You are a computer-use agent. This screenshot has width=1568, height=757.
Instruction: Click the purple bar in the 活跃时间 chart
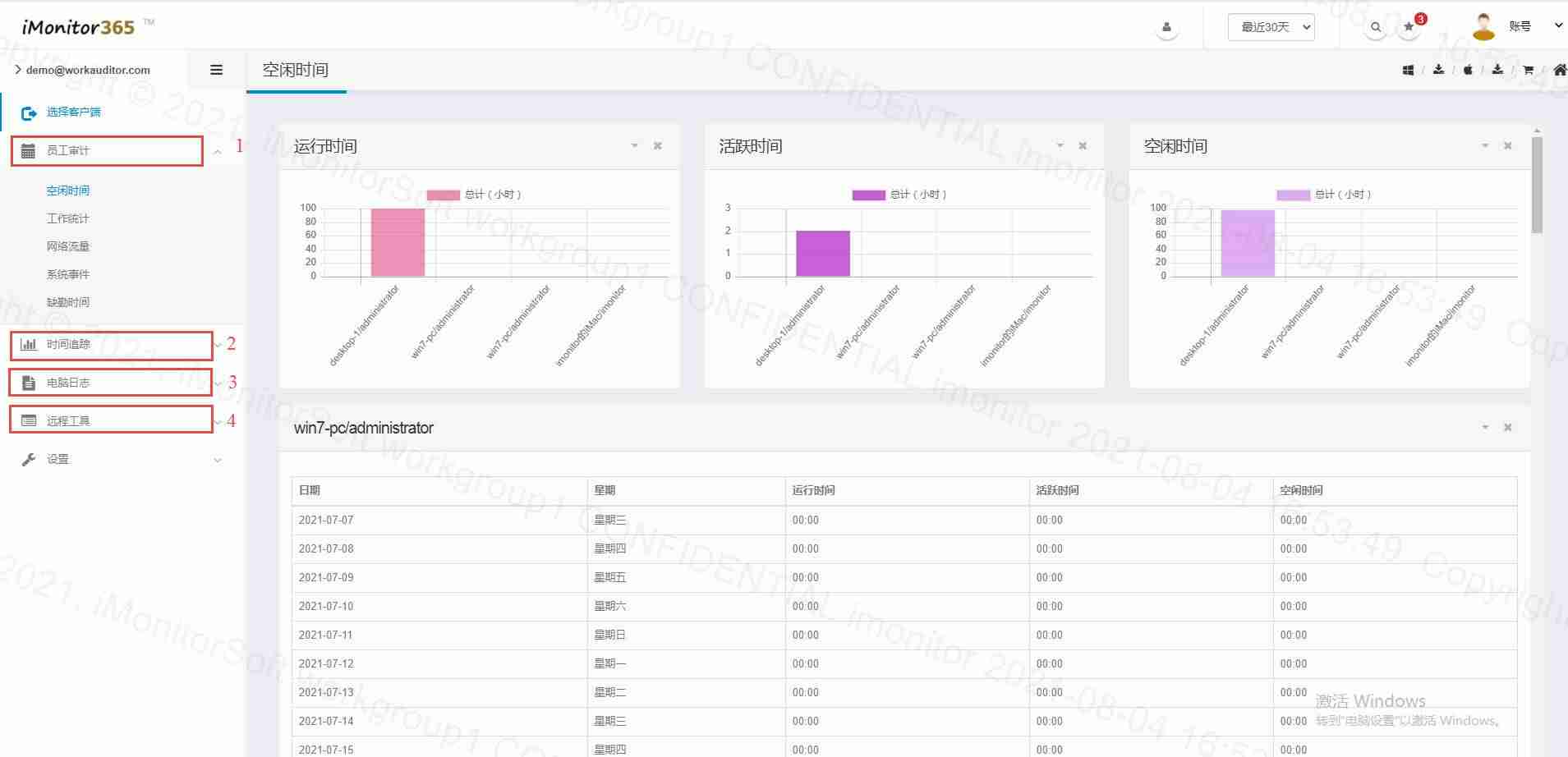point(823,254)
